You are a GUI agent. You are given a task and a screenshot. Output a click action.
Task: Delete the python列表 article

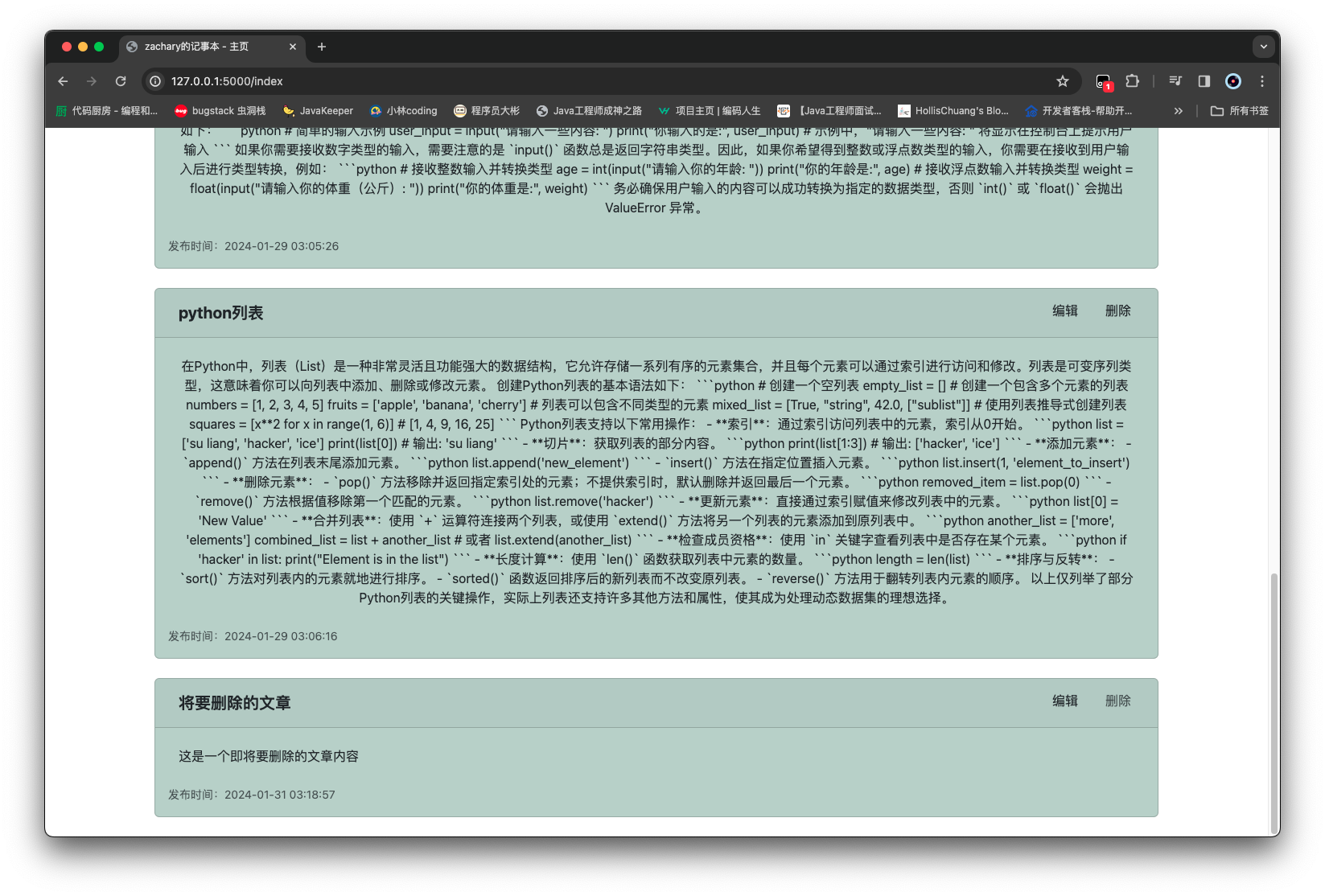click(1118, 310)
